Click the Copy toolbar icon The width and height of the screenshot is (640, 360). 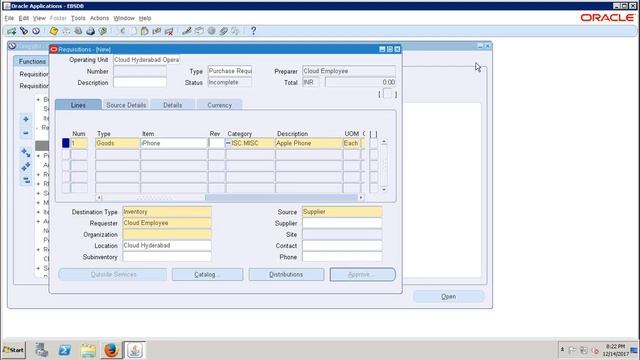(133, 31)
